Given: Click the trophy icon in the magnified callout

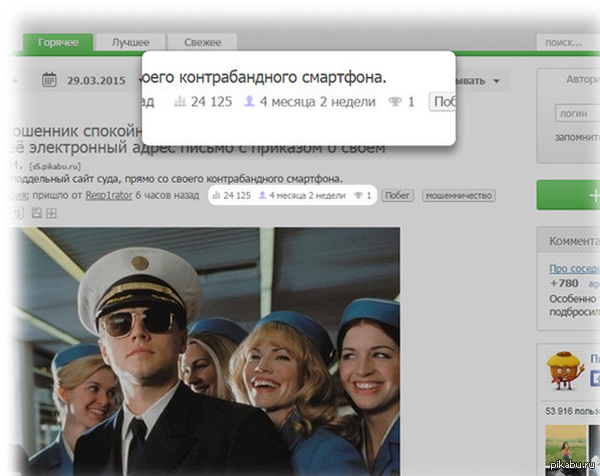Looking at the screenshot, I should (396, 102).
